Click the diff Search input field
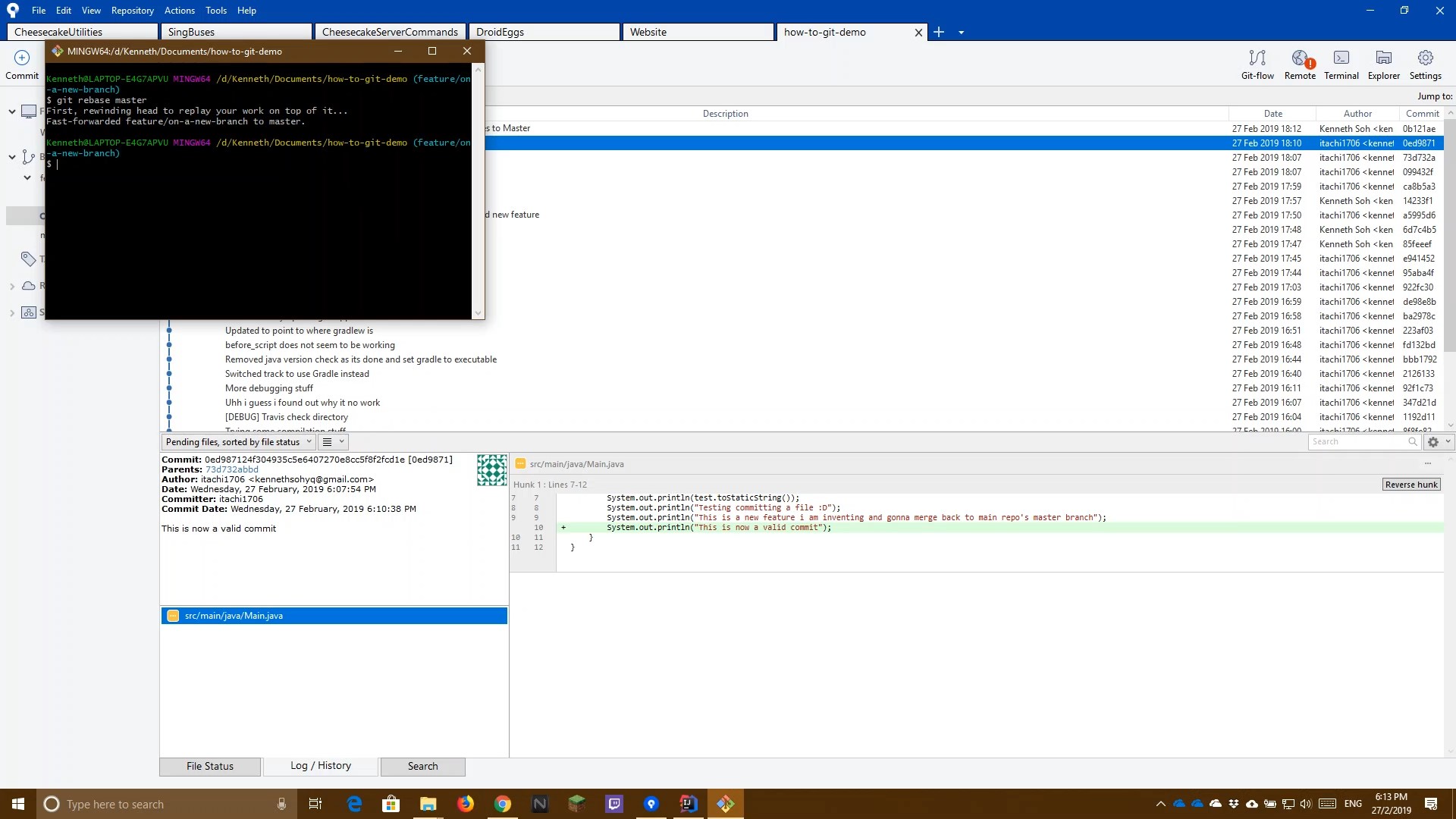 click(x=1357, y=442)
